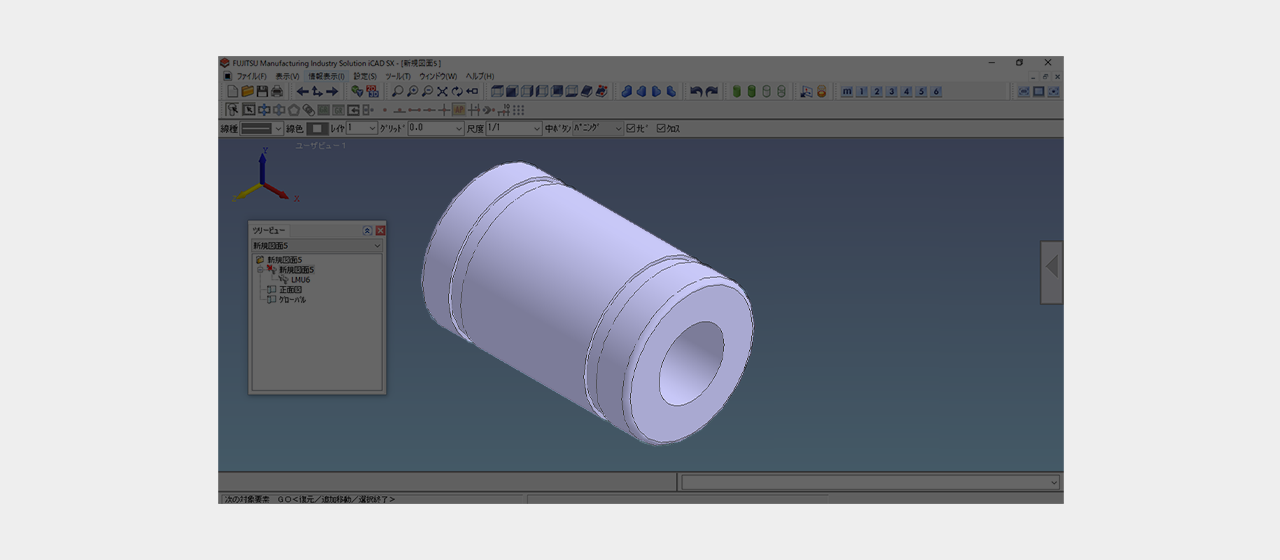Click the Redo arrow icon

(x=711, y=92)
